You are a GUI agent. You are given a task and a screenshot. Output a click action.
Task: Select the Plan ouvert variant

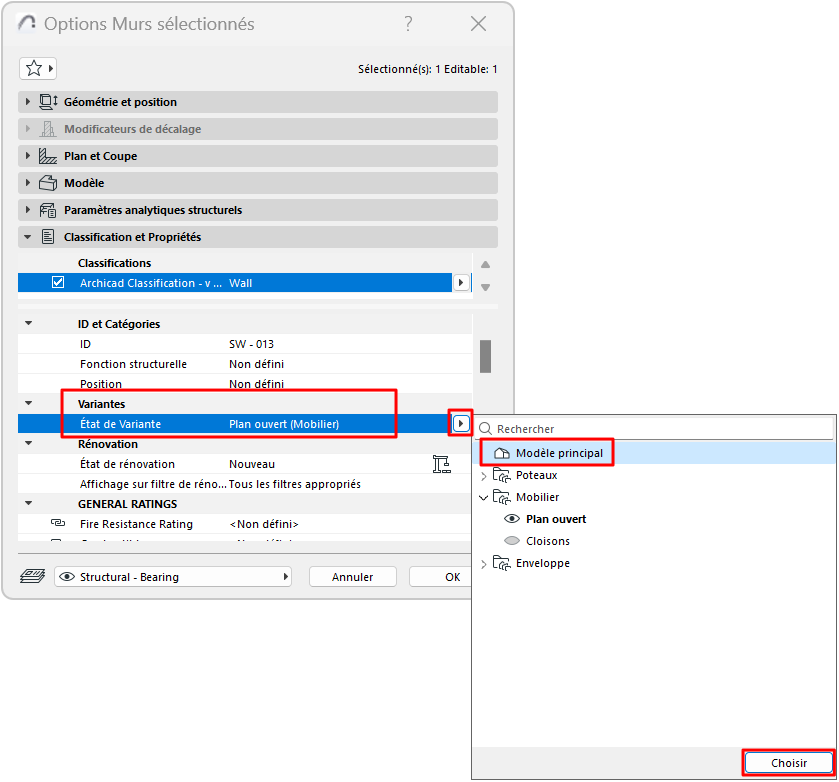coord(555,519)
